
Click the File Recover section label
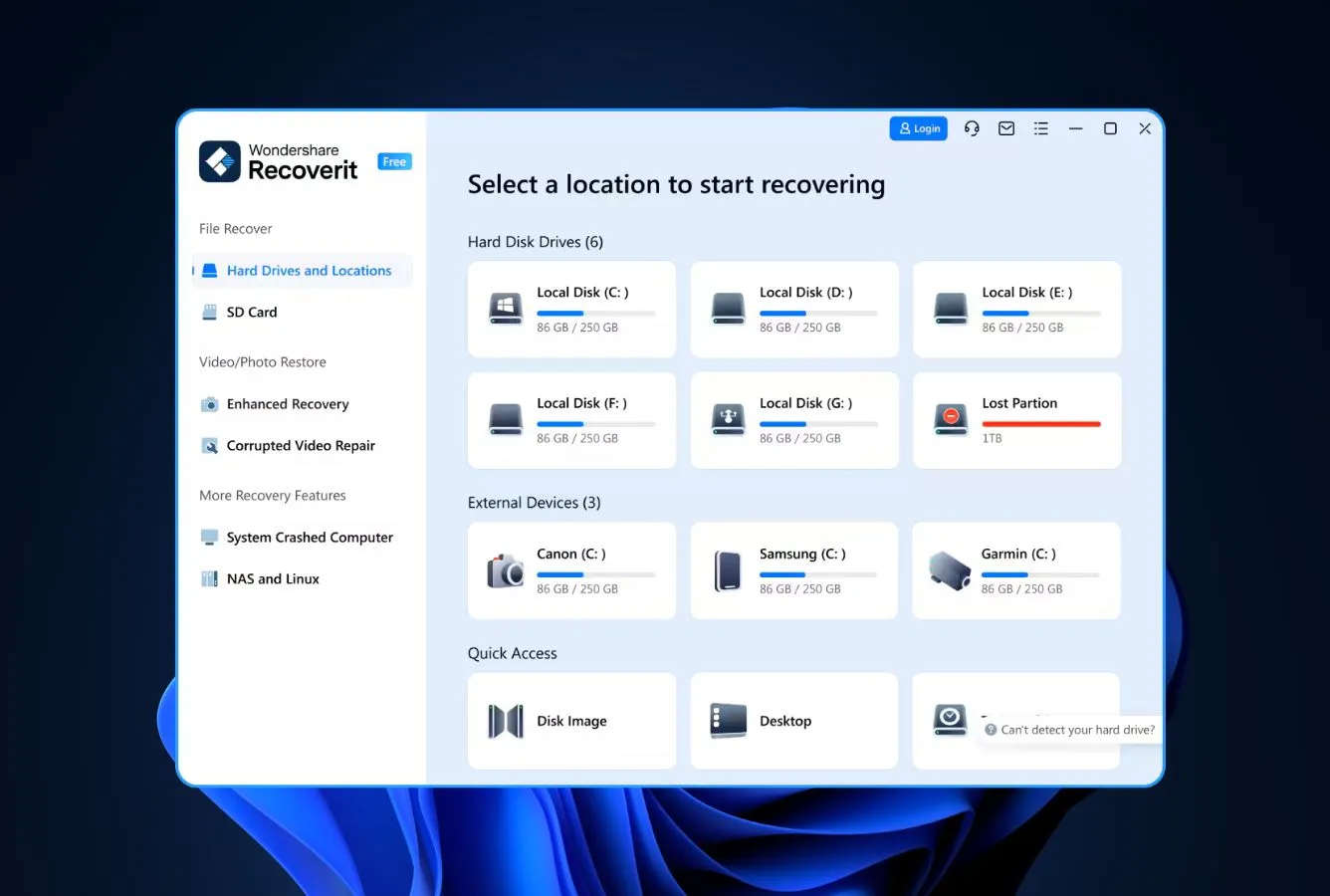236,229
